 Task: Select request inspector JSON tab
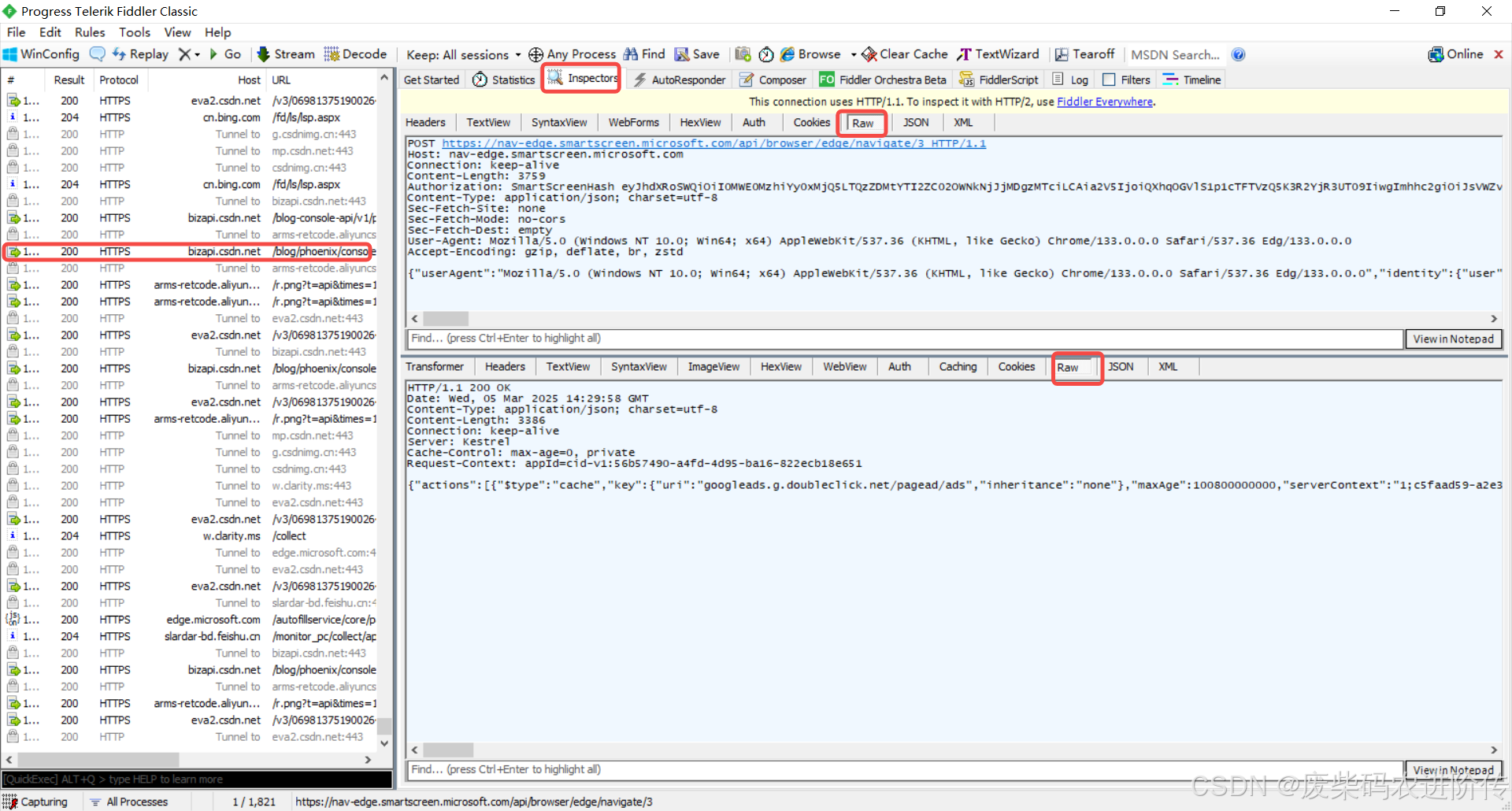916,123
